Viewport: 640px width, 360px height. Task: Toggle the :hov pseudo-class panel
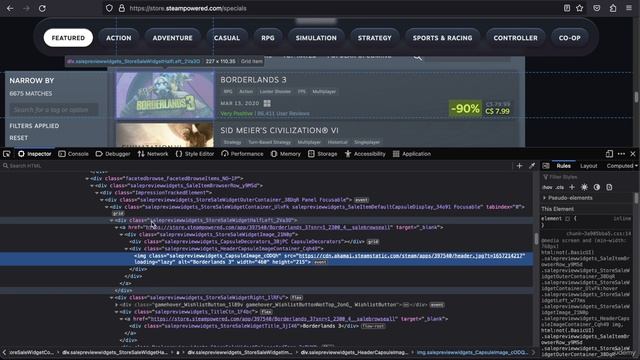[547, 187]
